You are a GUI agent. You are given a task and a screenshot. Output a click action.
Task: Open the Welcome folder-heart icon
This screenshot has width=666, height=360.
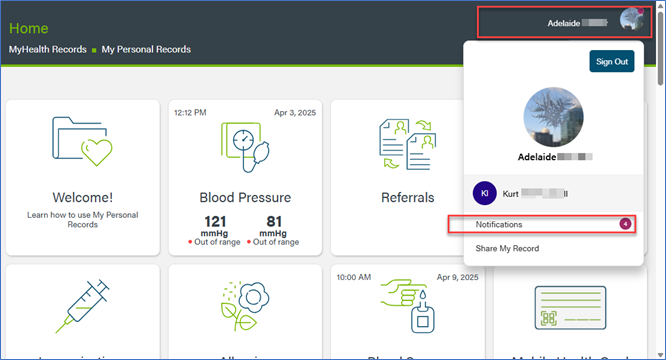(x=82, y=141)
